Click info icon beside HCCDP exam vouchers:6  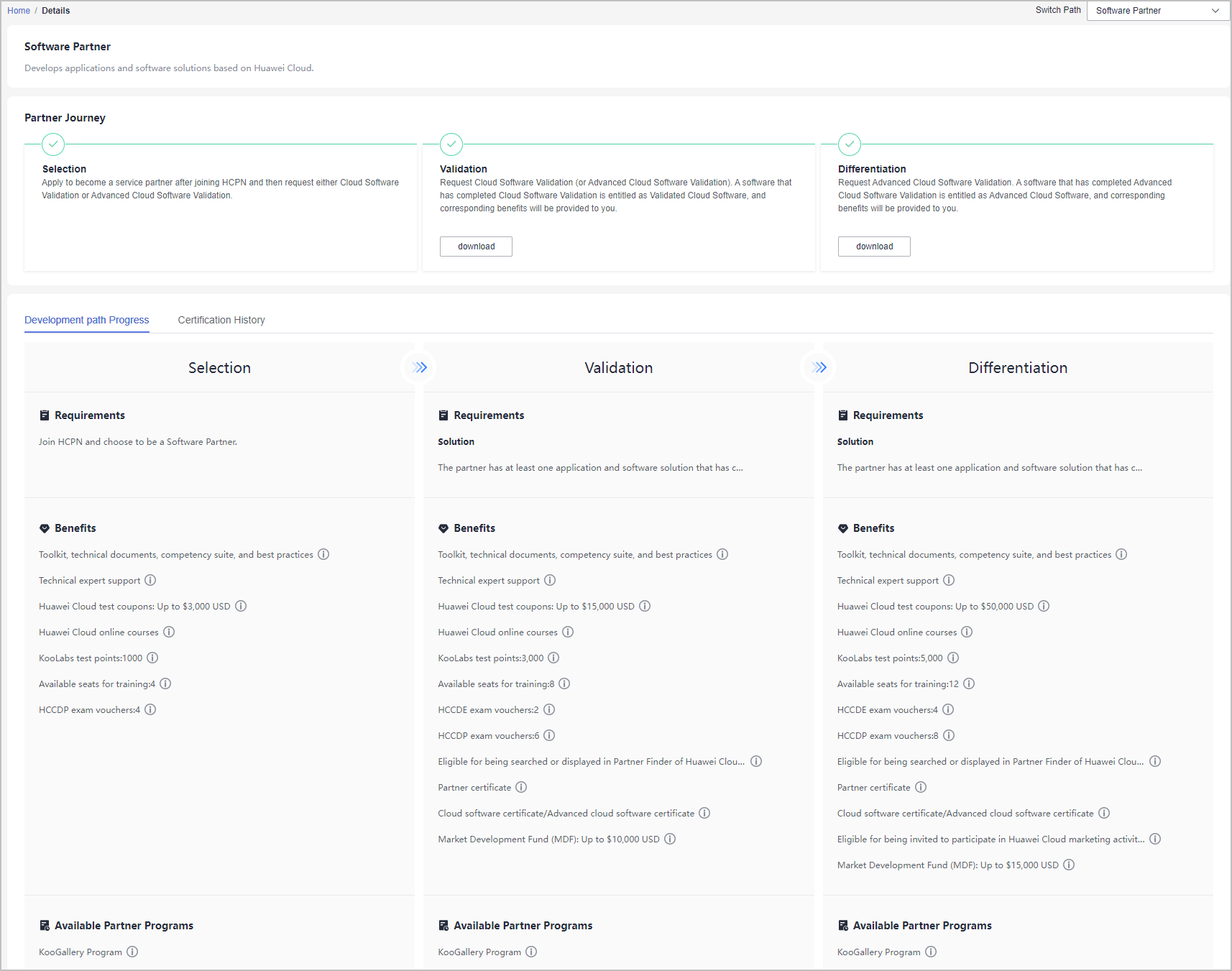tap(549, 735)
